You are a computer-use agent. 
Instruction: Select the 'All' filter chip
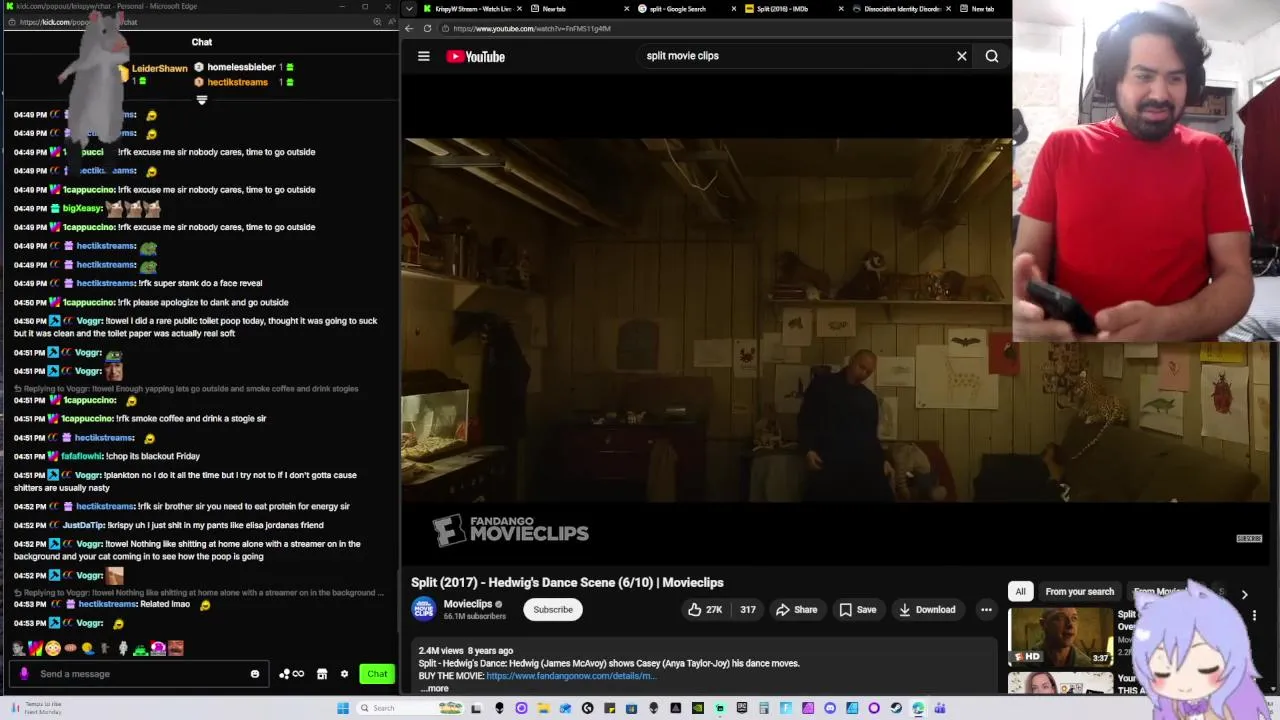(1020, 591)
